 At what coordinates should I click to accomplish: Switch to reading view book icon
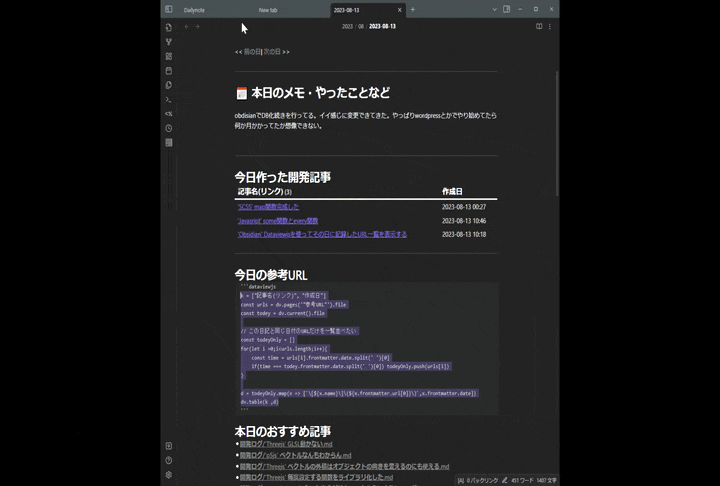coord(539,26)
